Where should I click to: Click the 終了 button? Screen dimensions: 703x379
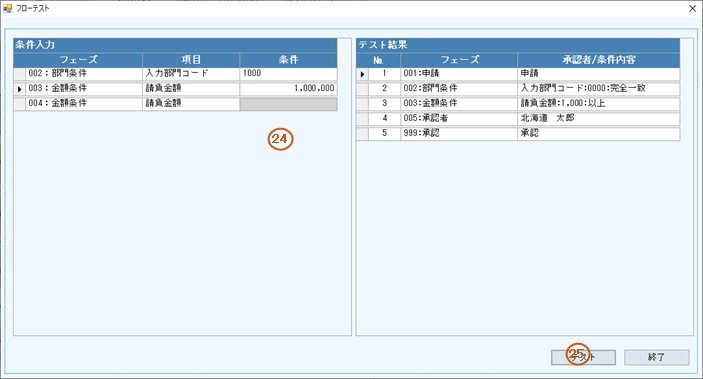tap(656, 357)
